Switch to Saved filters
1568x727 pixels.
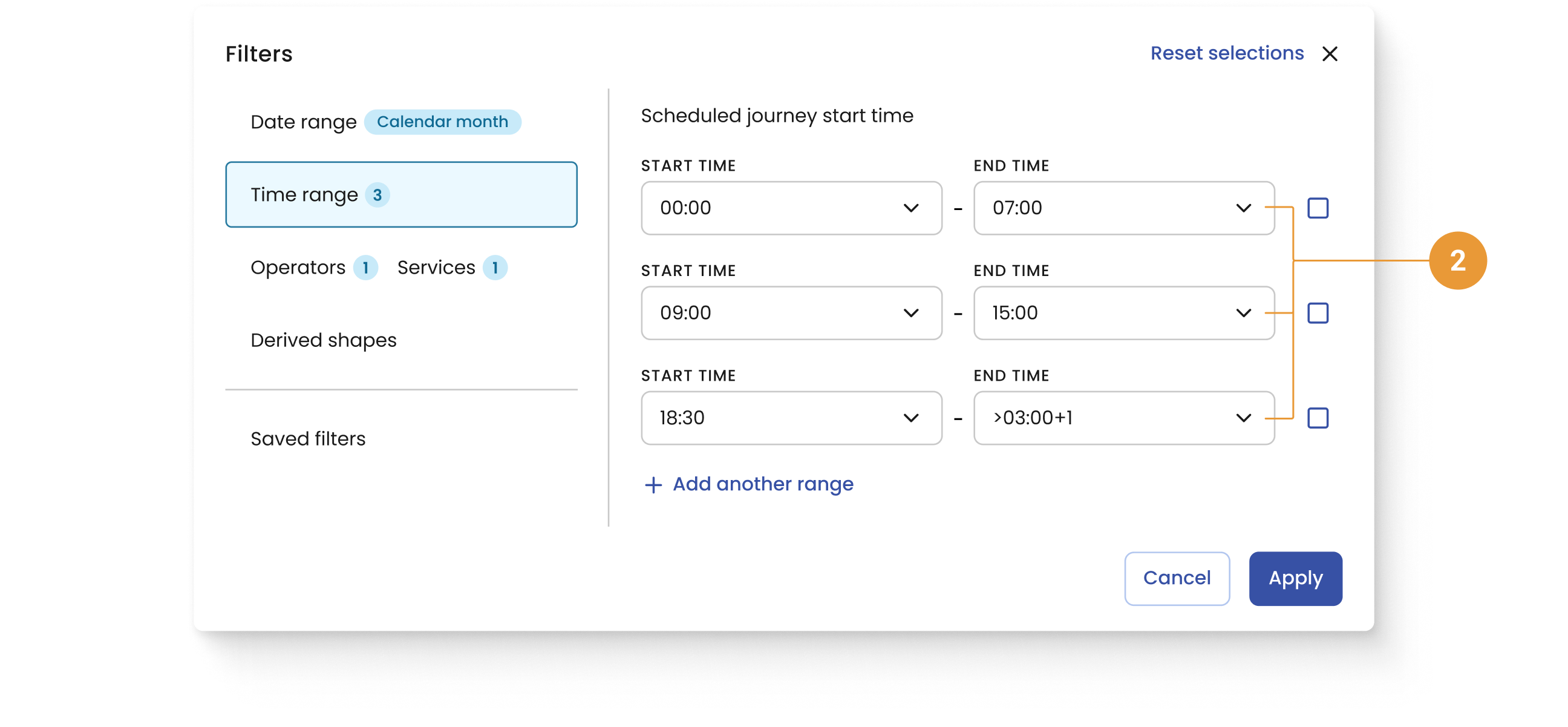(308, 439)
